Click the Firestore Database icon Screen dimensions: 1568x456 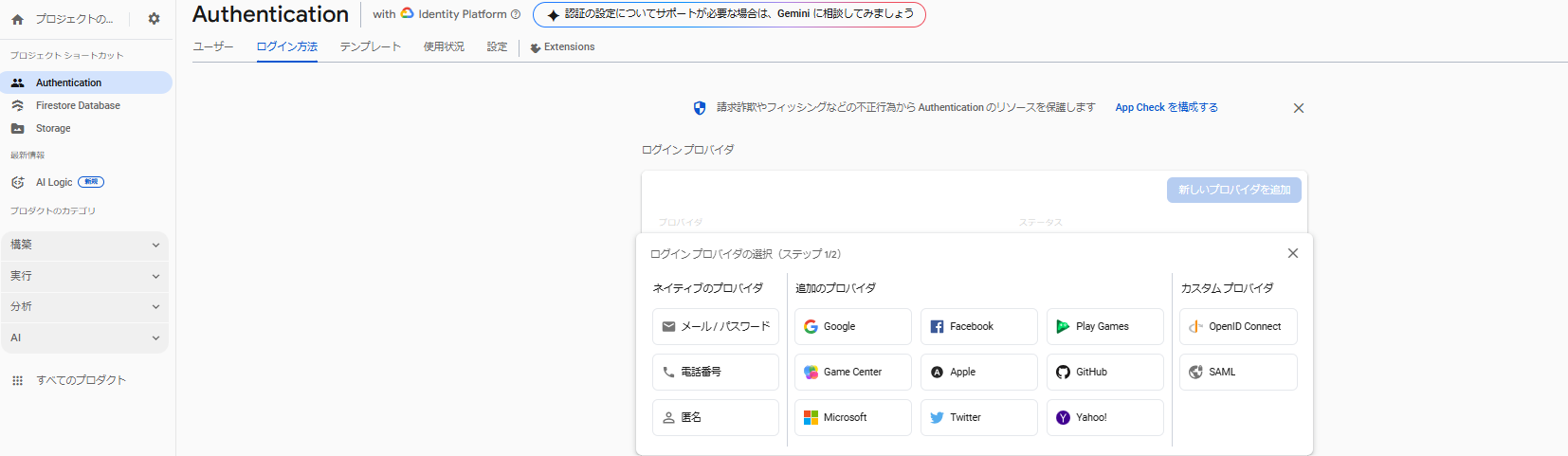pyautogui.click(x=17, y=105)
